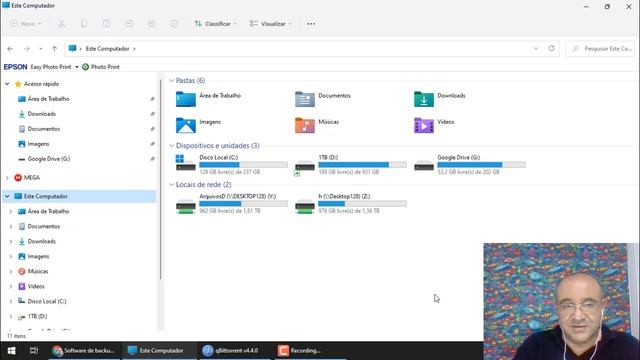Open the Classificar sort dropdown
The height and width of the screenshot is (360, 640).
[216, 24]
